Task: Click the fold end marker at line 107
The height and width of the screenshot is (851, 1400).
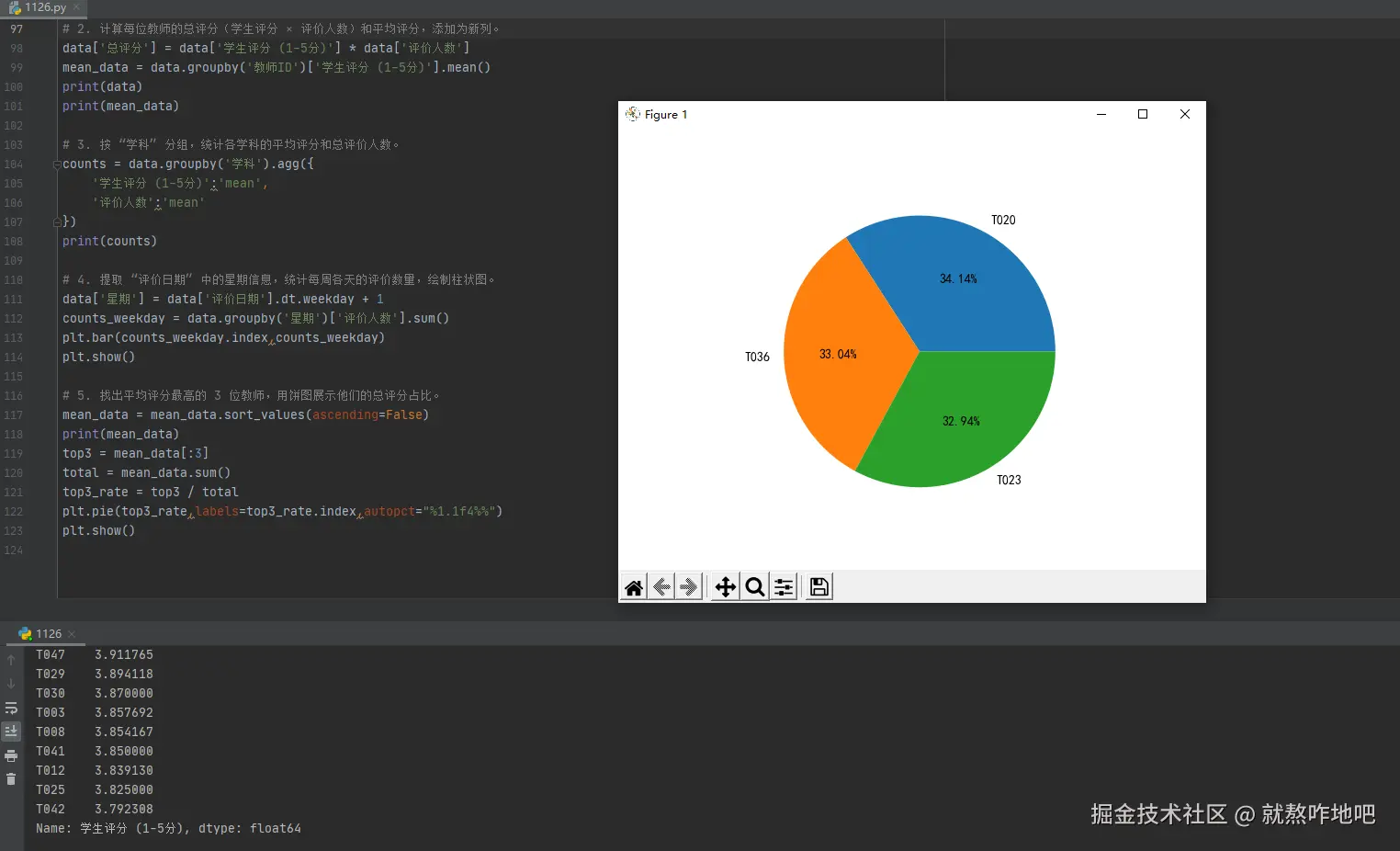Action: [57, 221]
